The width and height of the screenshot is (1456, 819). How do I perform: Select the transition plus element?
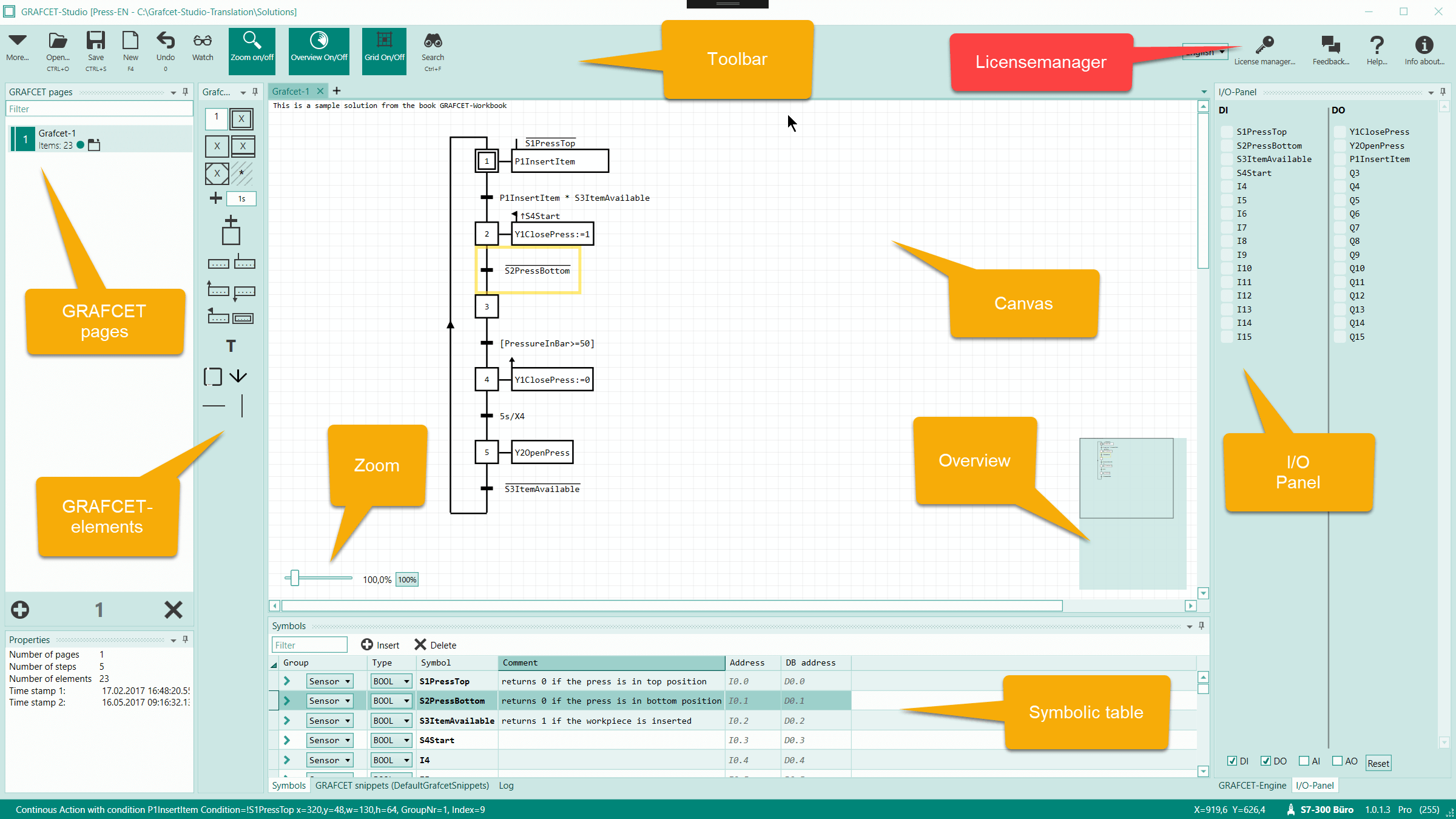click(215, 198)
